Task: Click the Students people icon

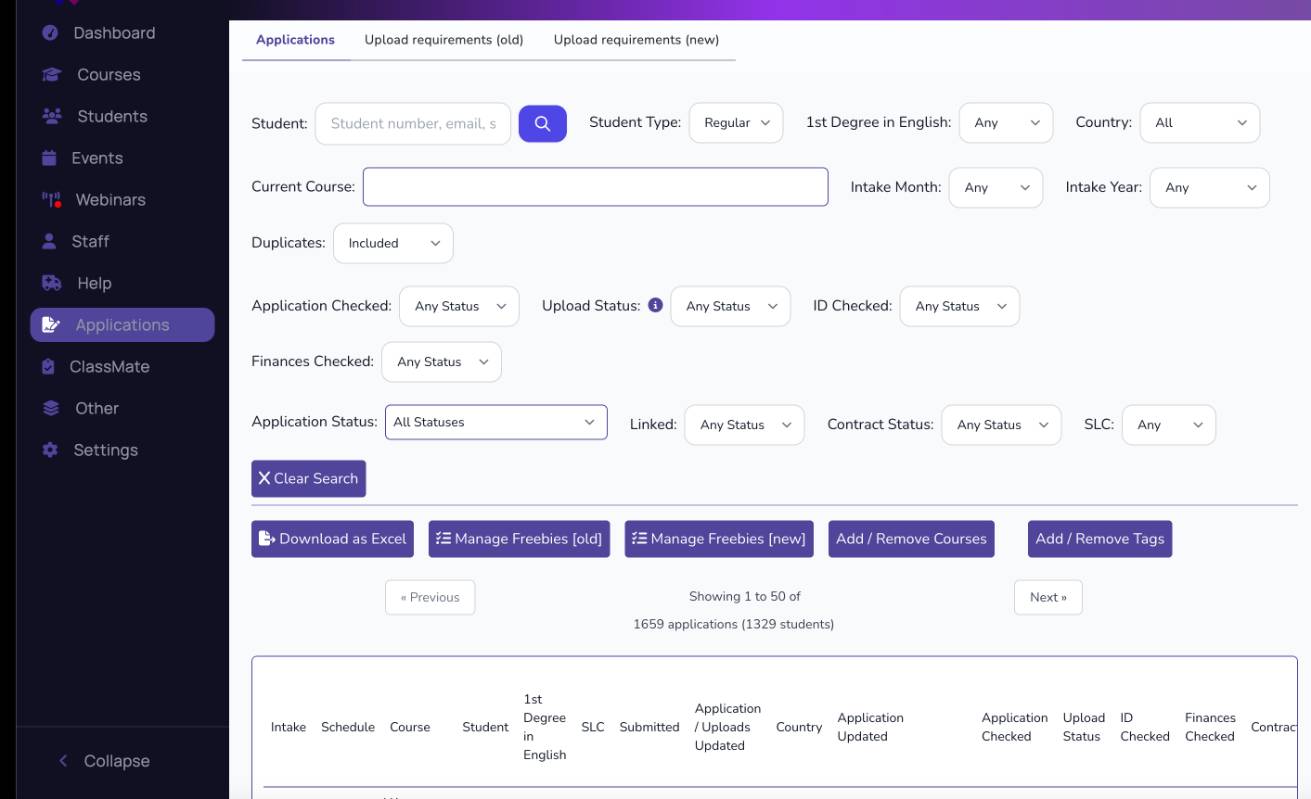Action: pos(51,116)
